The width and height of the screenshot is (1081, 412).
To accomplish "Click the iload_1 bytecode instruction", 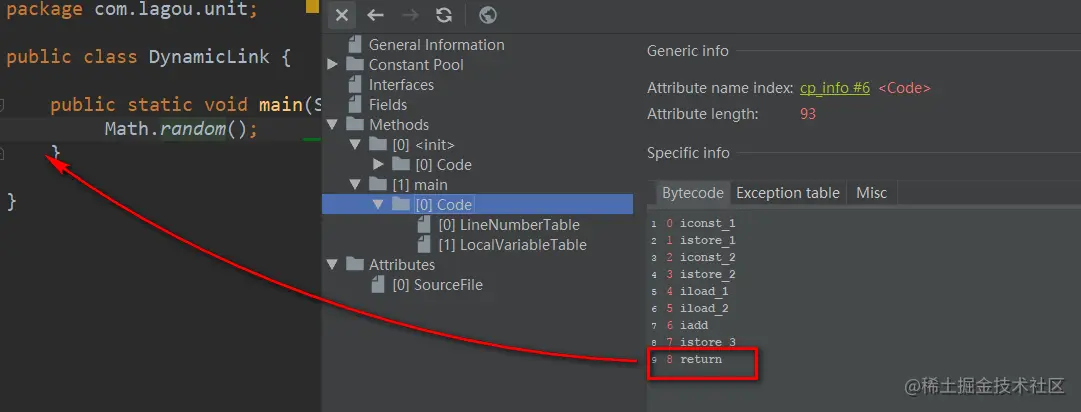I will (x=704, y=291).
